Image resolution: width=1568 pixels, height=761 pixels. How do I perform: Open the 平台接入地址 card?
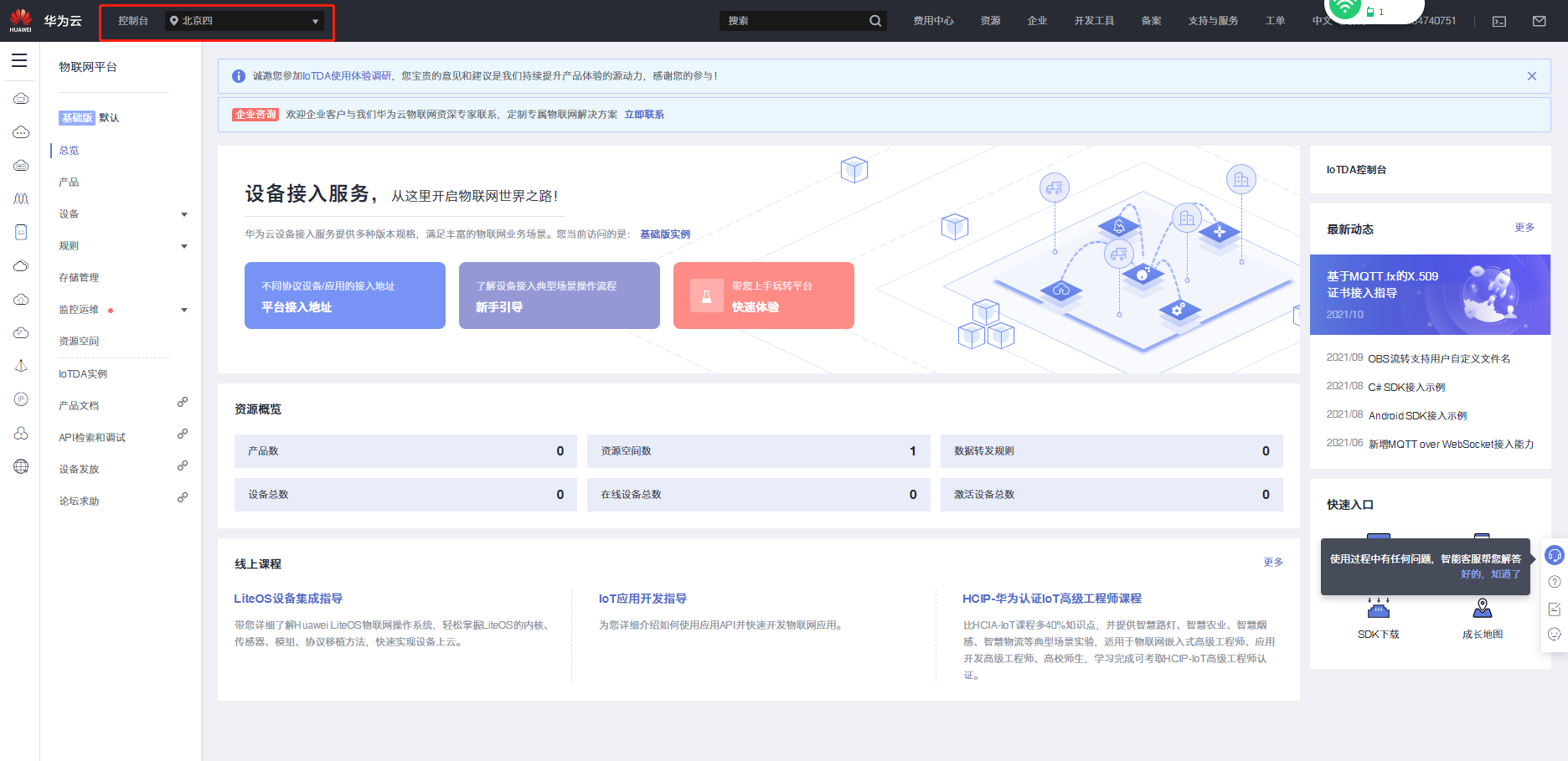point(345,296)
